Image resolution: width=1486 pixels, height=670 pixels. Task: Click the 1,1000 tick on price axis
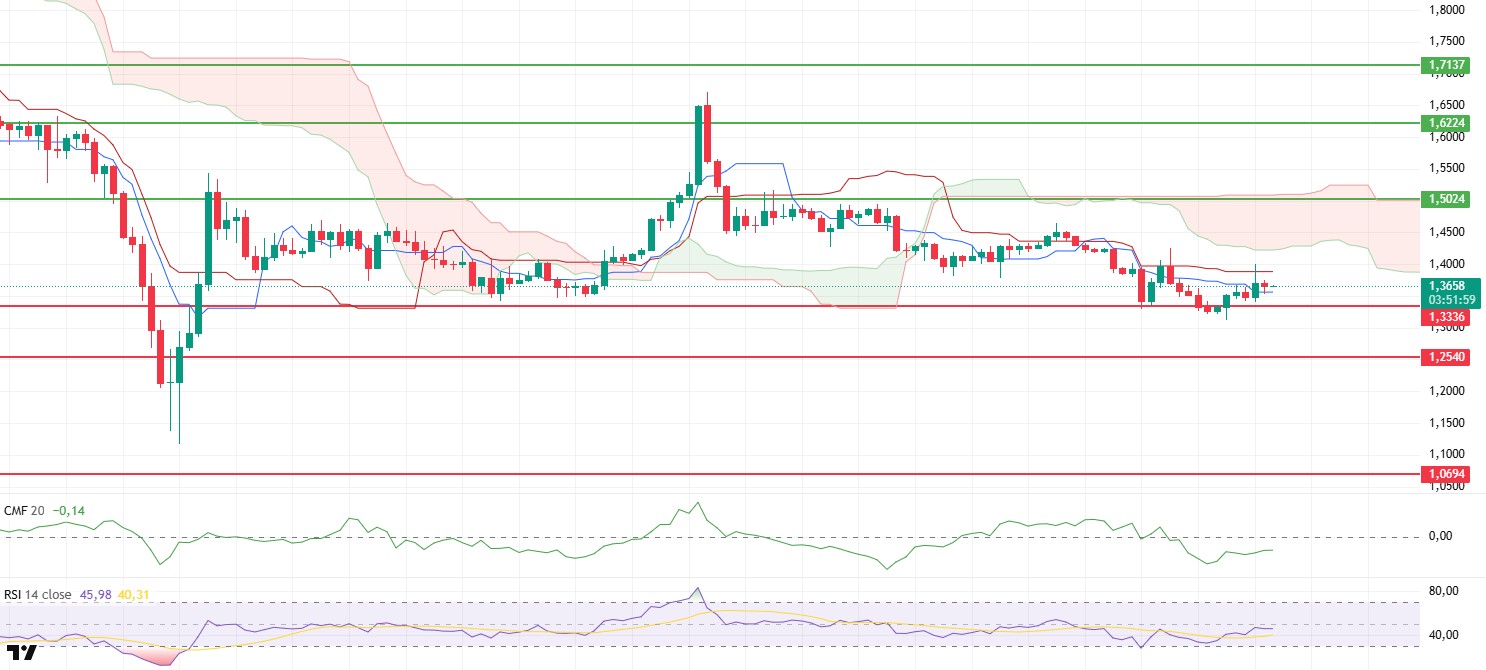[1447, 453]
